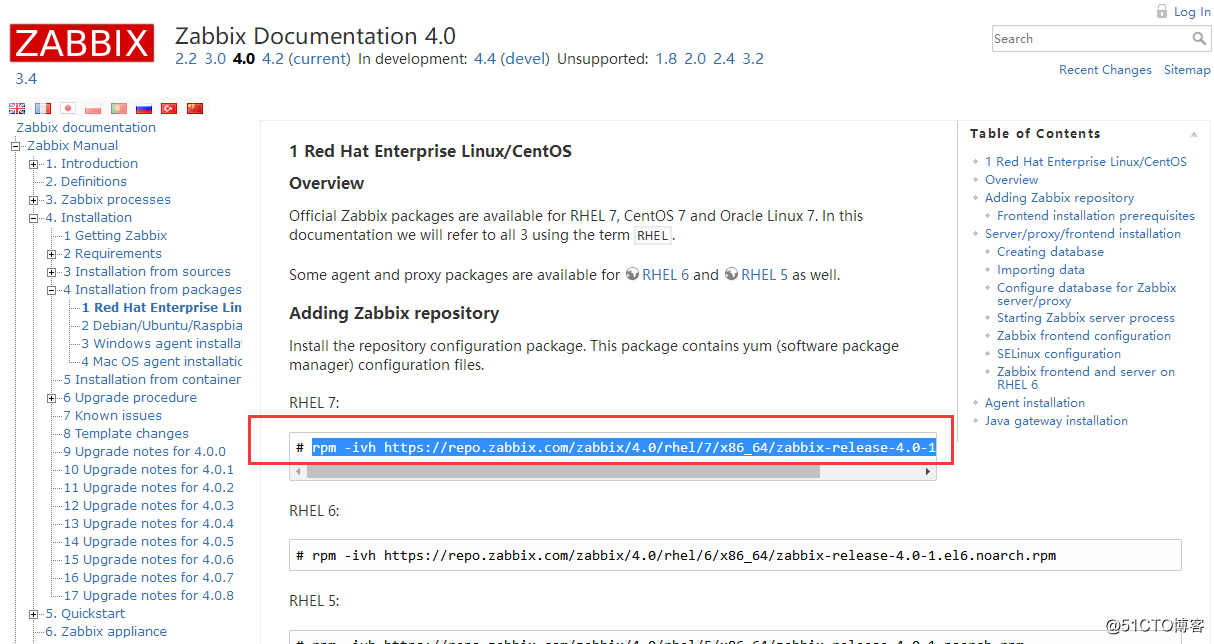The image size is (1214, 644).
Task: Open 5 Installation from containers page
Action: [x=152, y=380]
